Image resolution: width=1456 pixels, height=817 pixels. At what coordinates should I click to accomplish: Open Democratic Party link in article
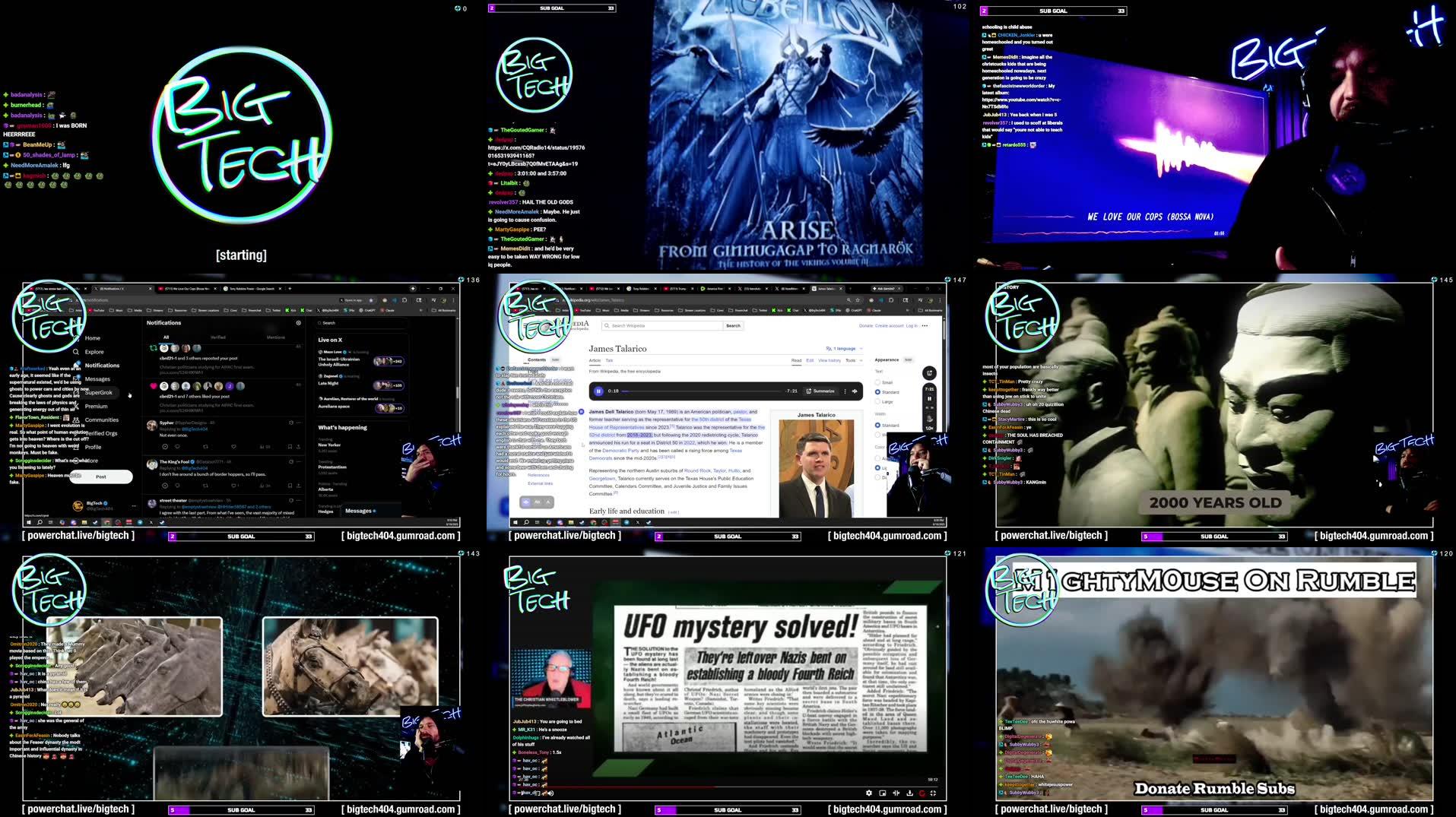pyautogui.click(x=620, y=451)
